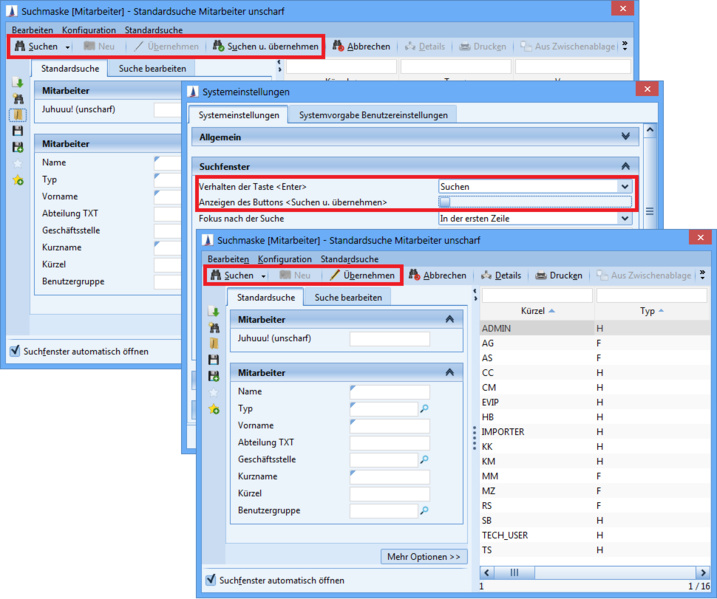Click lookup magnifier beside Benutzergruppe field
The width and height of the screenshot is (717, 599).
(424, 511)
